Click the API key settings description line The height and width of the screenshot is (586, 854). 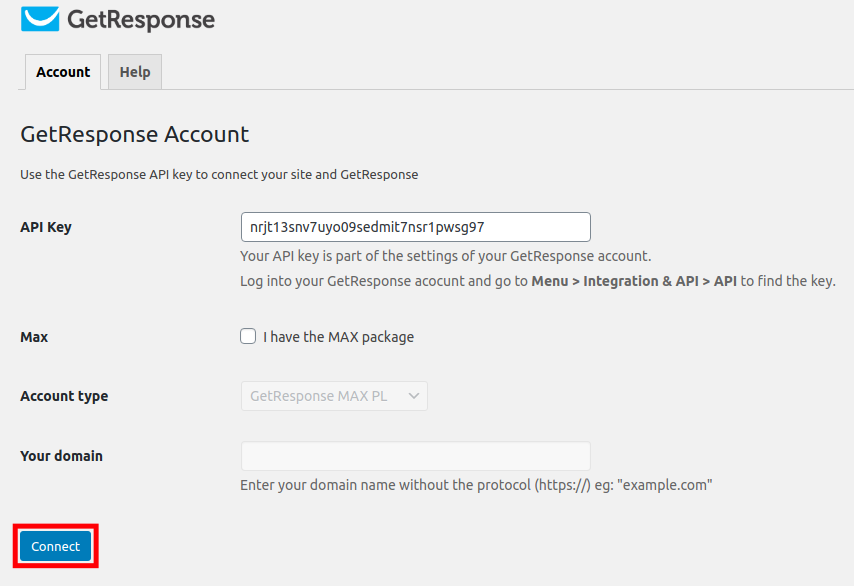coord(445,256)
